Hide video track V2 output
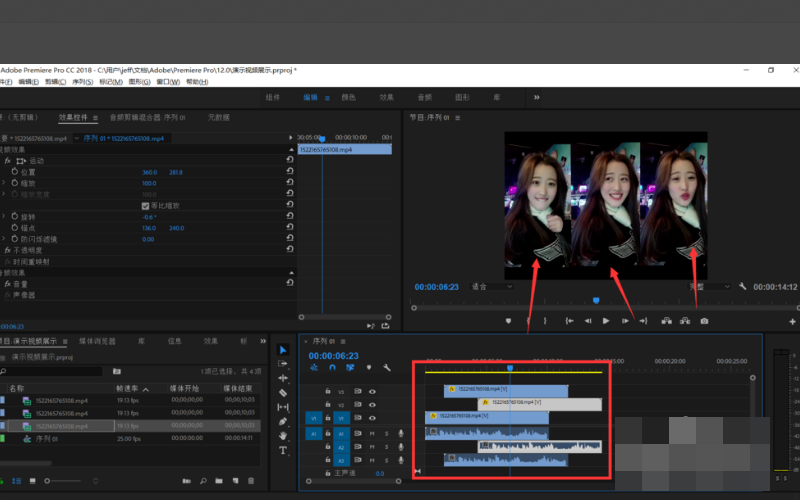 [372, 405]
